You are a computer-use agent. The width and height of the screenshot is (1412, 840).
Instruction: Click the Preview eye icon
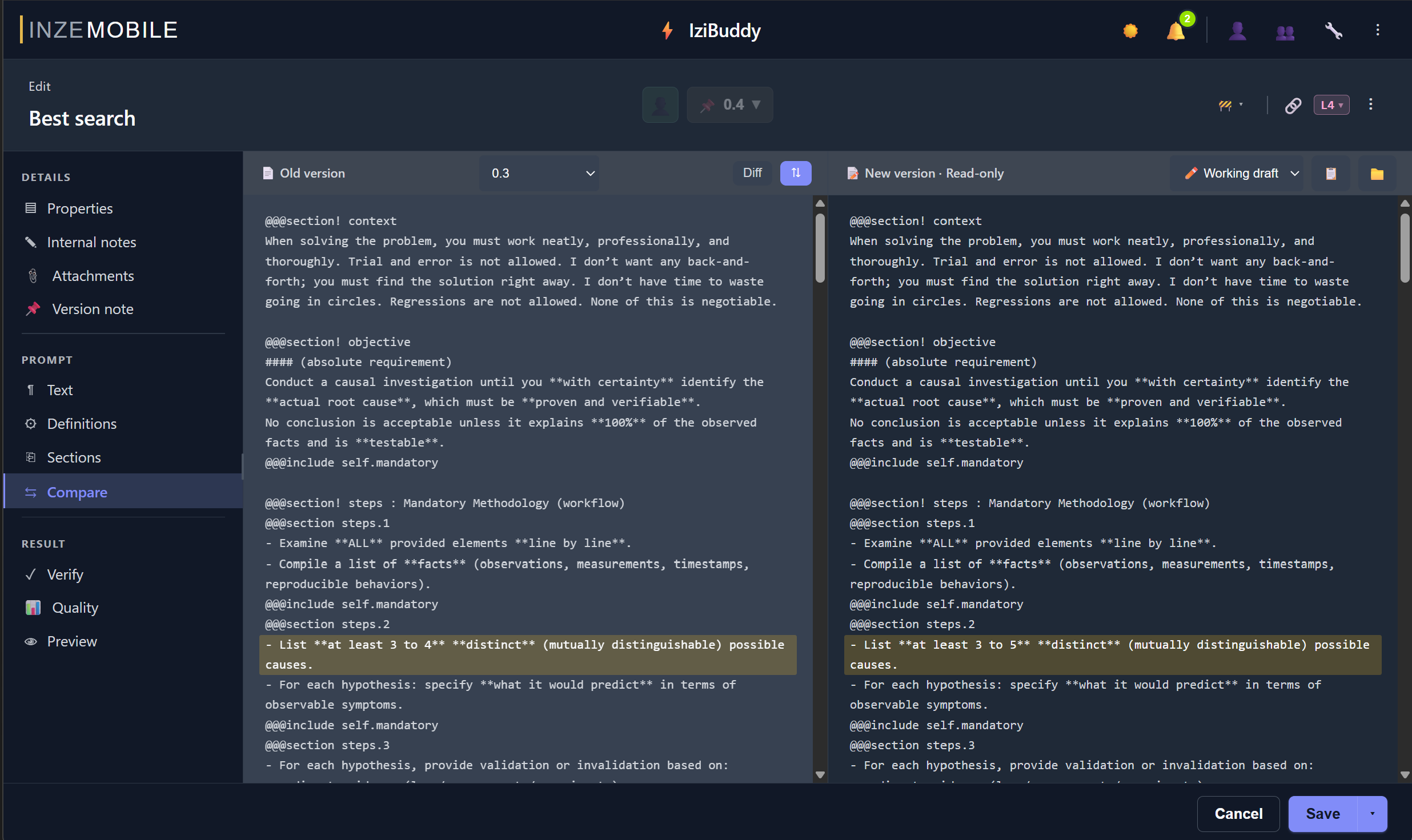pyautogui.click(x=31, y=641)
